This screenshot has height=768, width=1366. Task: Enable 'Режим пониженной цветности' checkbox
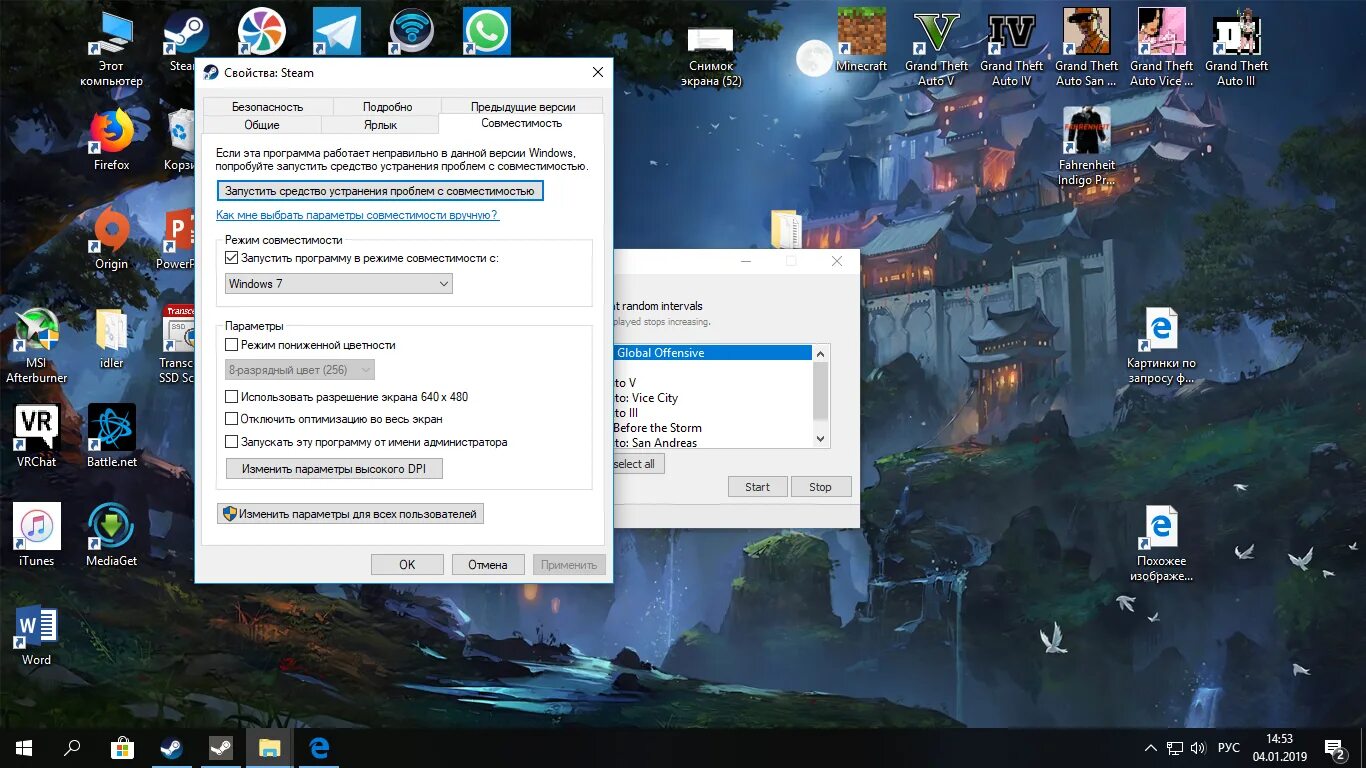coord(232,345)
